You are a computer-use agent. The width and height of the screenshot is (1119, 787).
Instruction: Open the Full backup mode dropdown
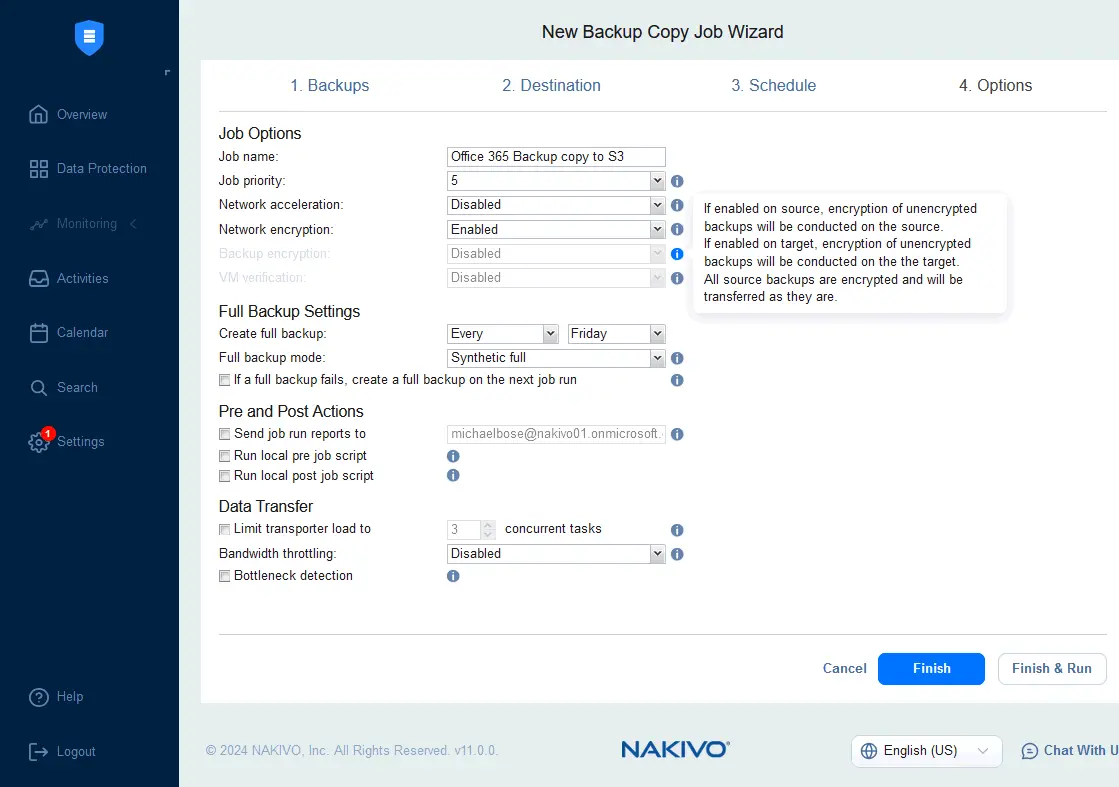point(556,358)
